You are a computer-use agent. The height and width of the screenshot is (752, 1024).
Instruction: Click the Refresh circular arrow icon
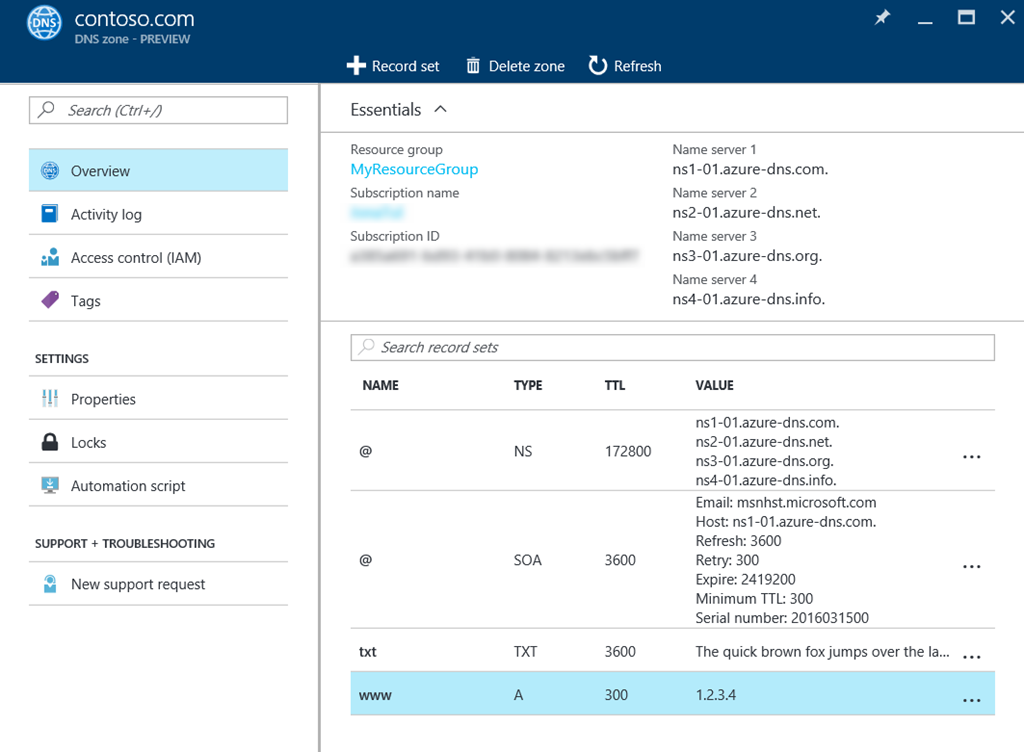(597, 65)
